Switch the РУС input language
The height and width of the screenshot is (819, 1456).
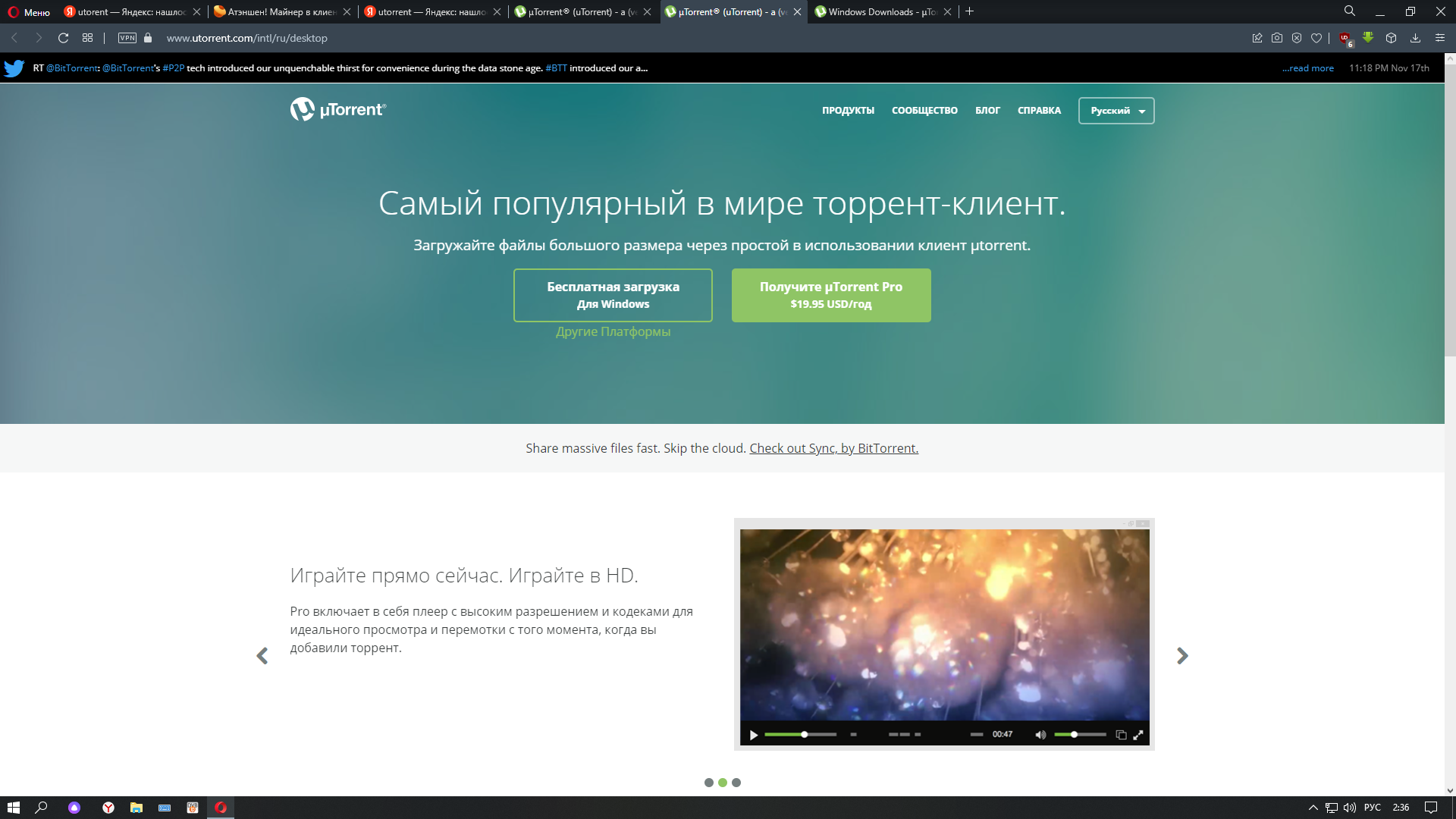coord(1373,808)
